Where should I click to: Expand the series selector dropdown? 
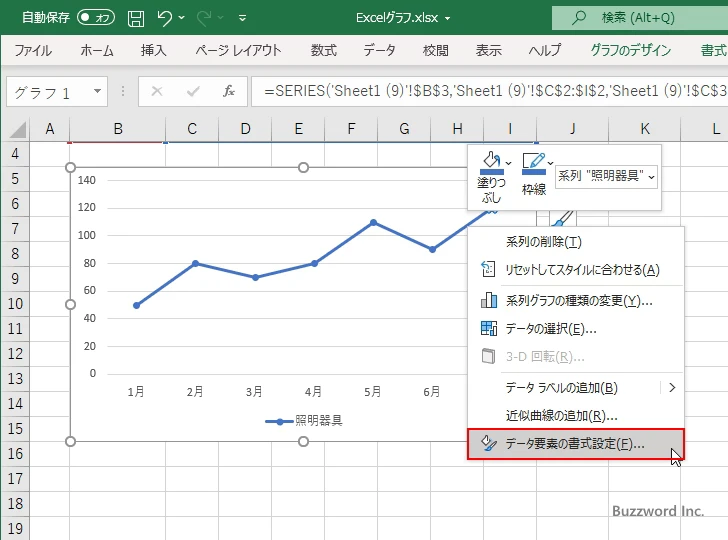(x=606, y=176)
